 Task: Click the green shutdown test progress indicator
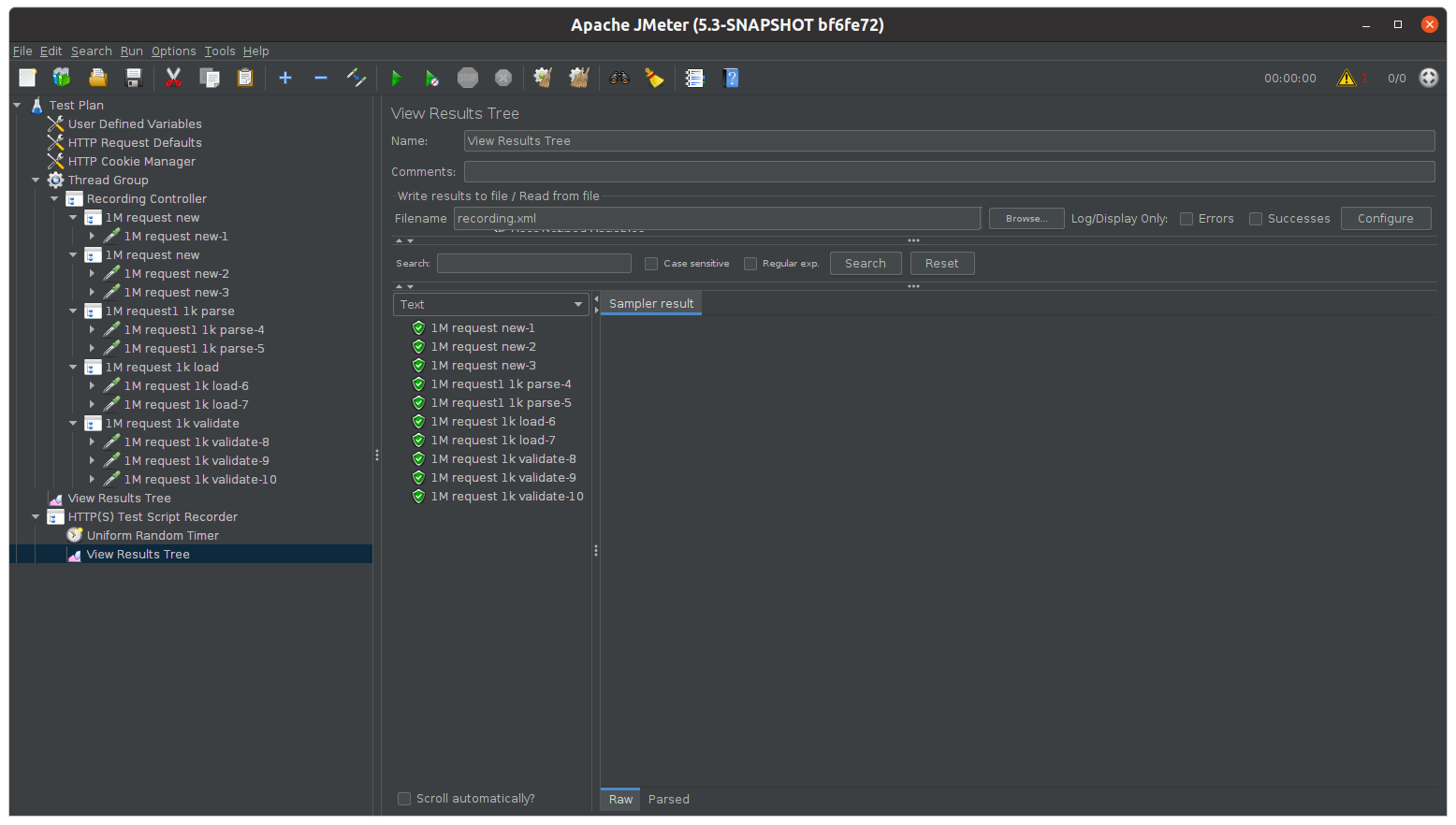(1428, 78)
